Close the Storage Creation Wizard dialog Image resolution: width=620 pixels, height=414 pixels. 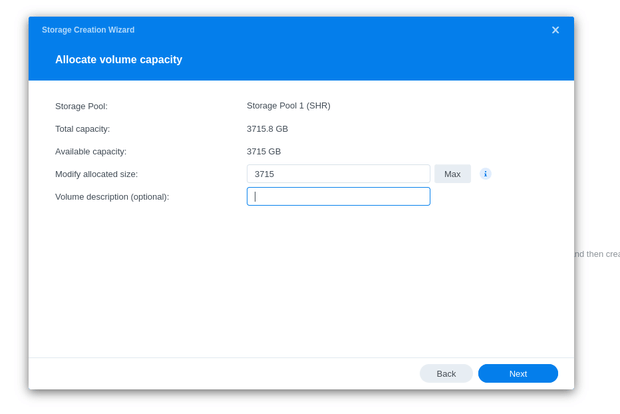pyautogui.click(x=555, y=30)
